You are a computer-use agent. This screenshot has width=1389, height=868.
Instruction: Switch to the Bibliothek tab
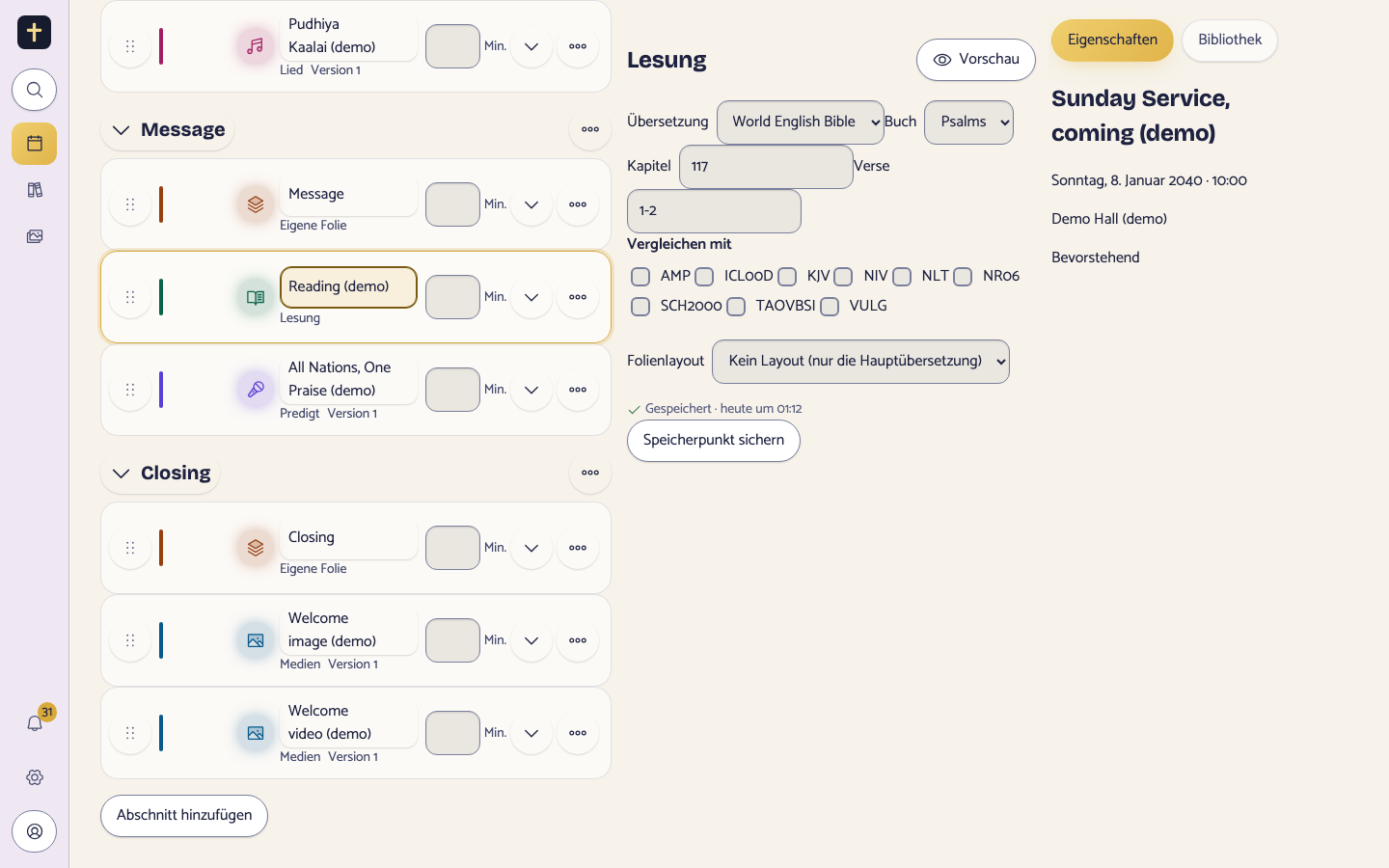click(1230, 41)
